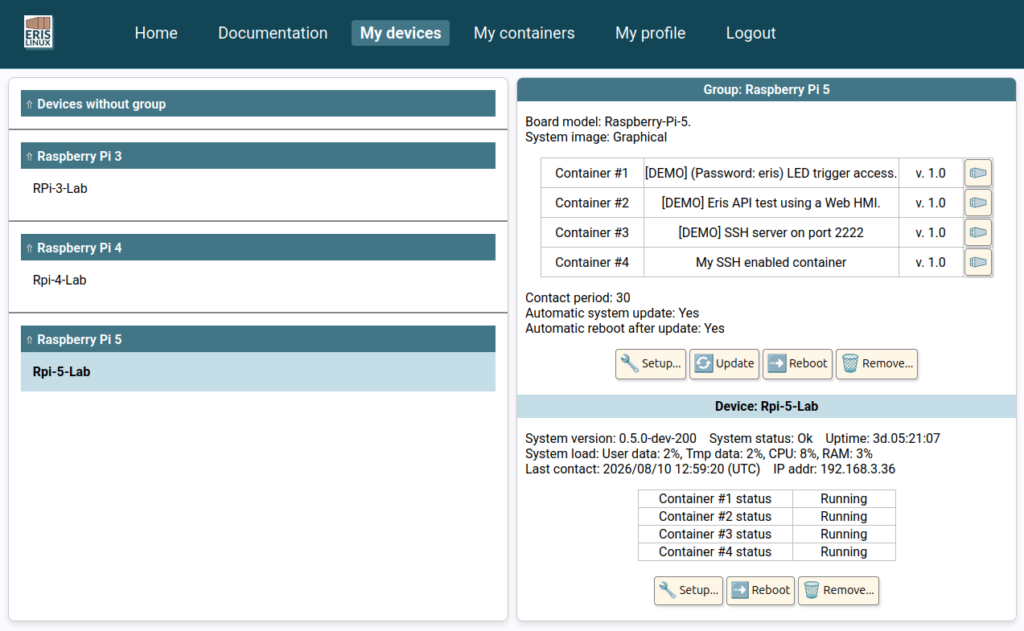Reboot the Rpi-5-Lab device

(760, 591)
